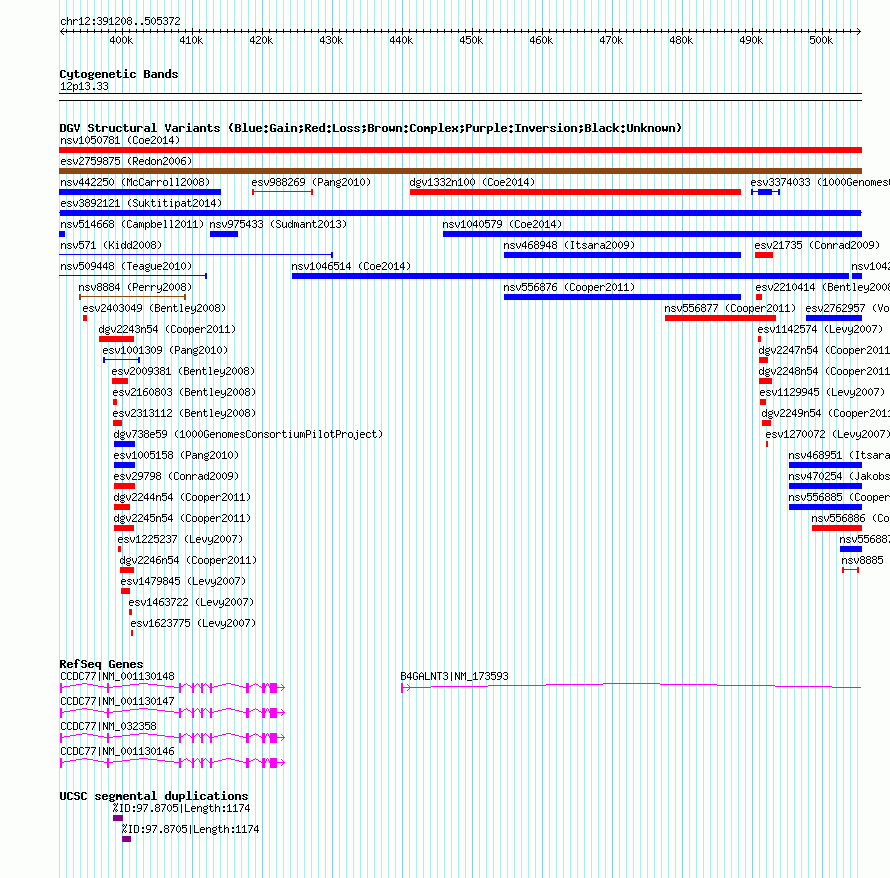890x878 pixels.
Task: Click the 450k ruler tick label
Action: point(471,40)
